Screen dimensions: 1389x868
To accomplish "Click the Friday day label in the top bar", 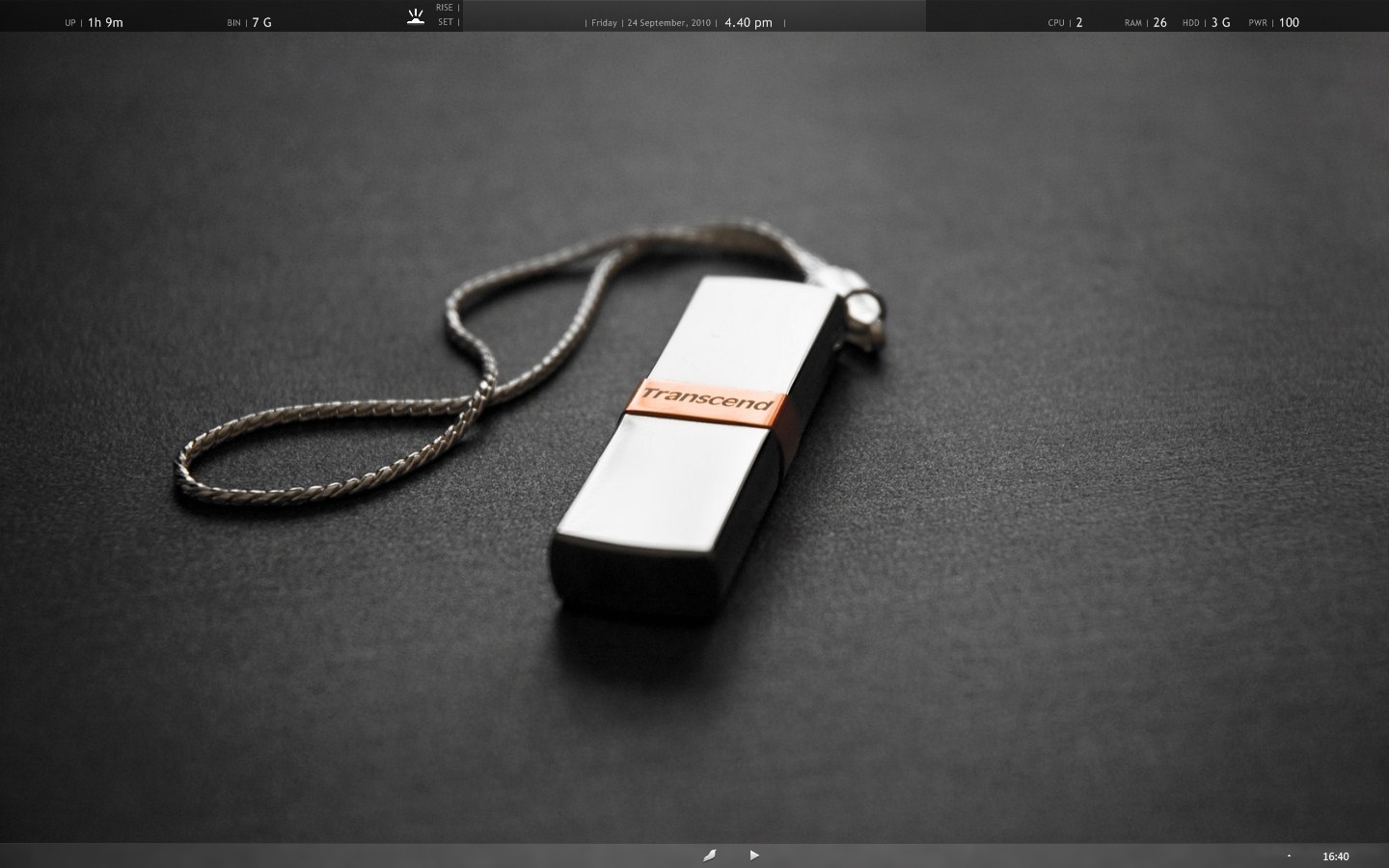I will tap(604, 23).
